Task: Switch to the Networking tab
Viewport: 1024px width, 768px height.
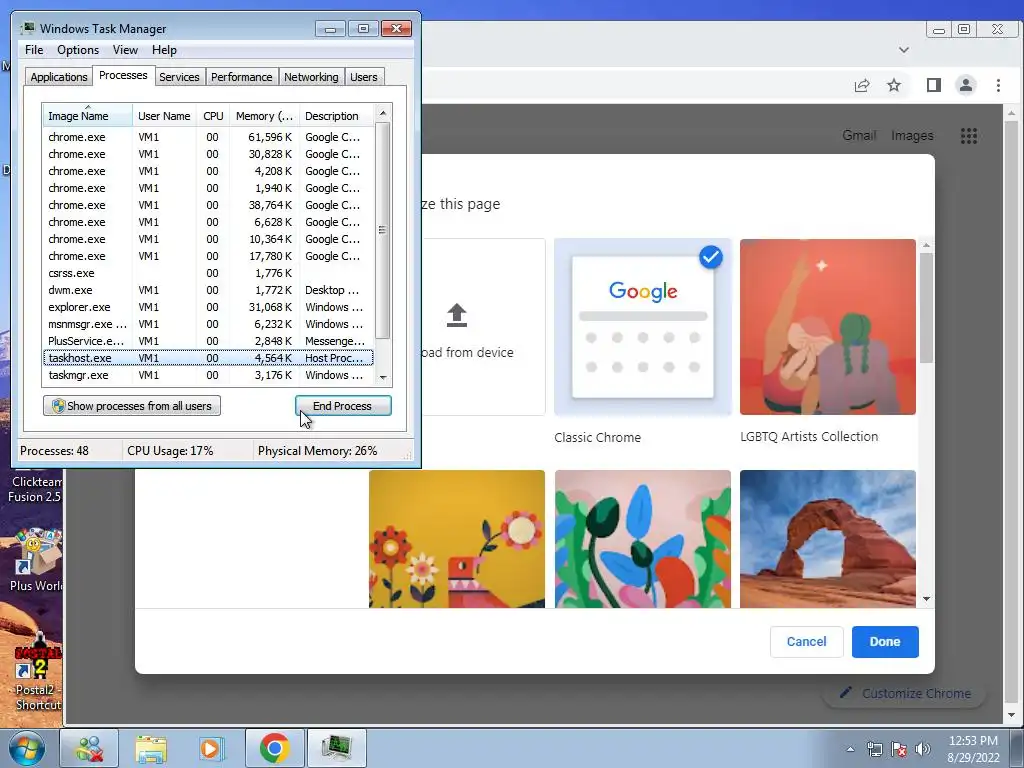Action: (x=311, y=77)
